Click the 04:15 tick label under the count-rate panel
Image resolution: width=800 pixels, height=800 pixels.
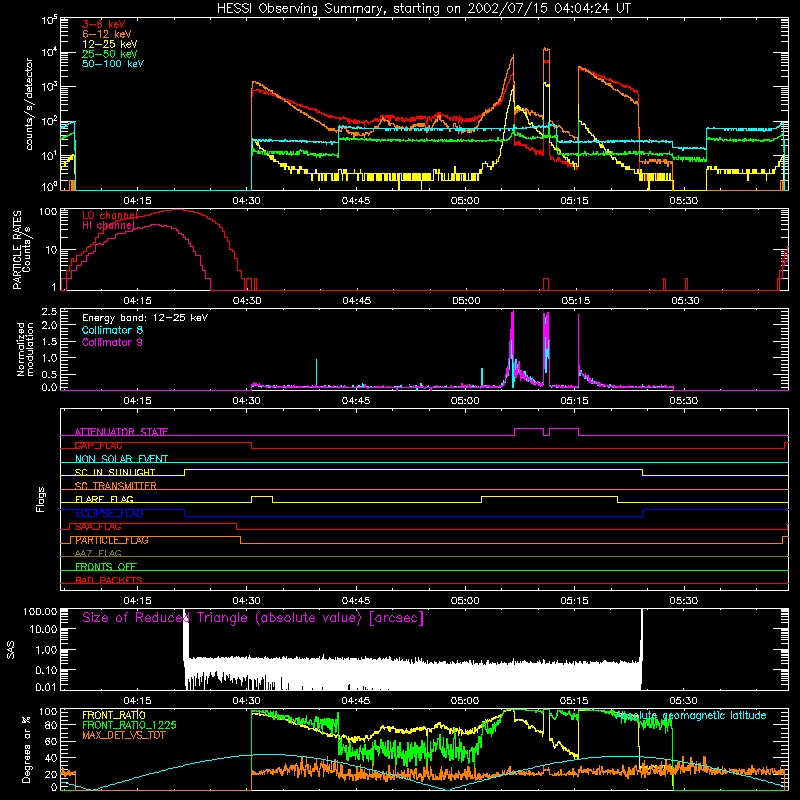[137, 201]
